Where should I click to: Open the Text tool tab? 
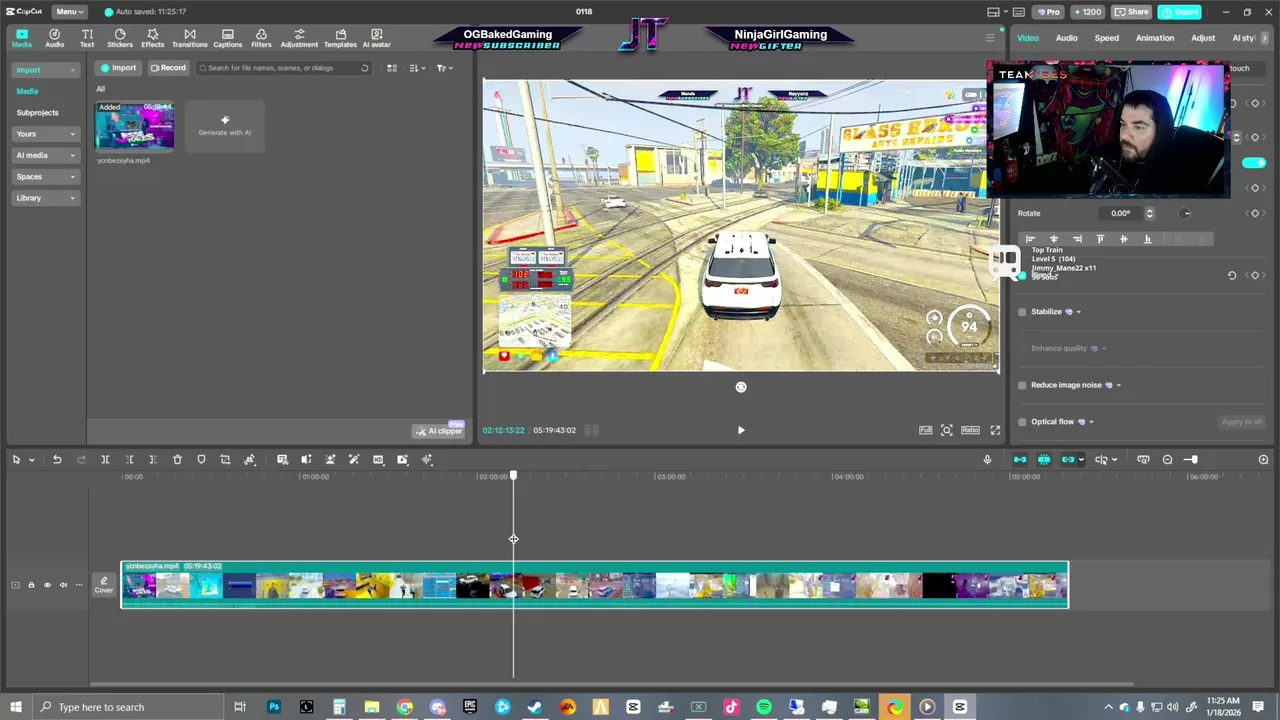coord(87,38)
